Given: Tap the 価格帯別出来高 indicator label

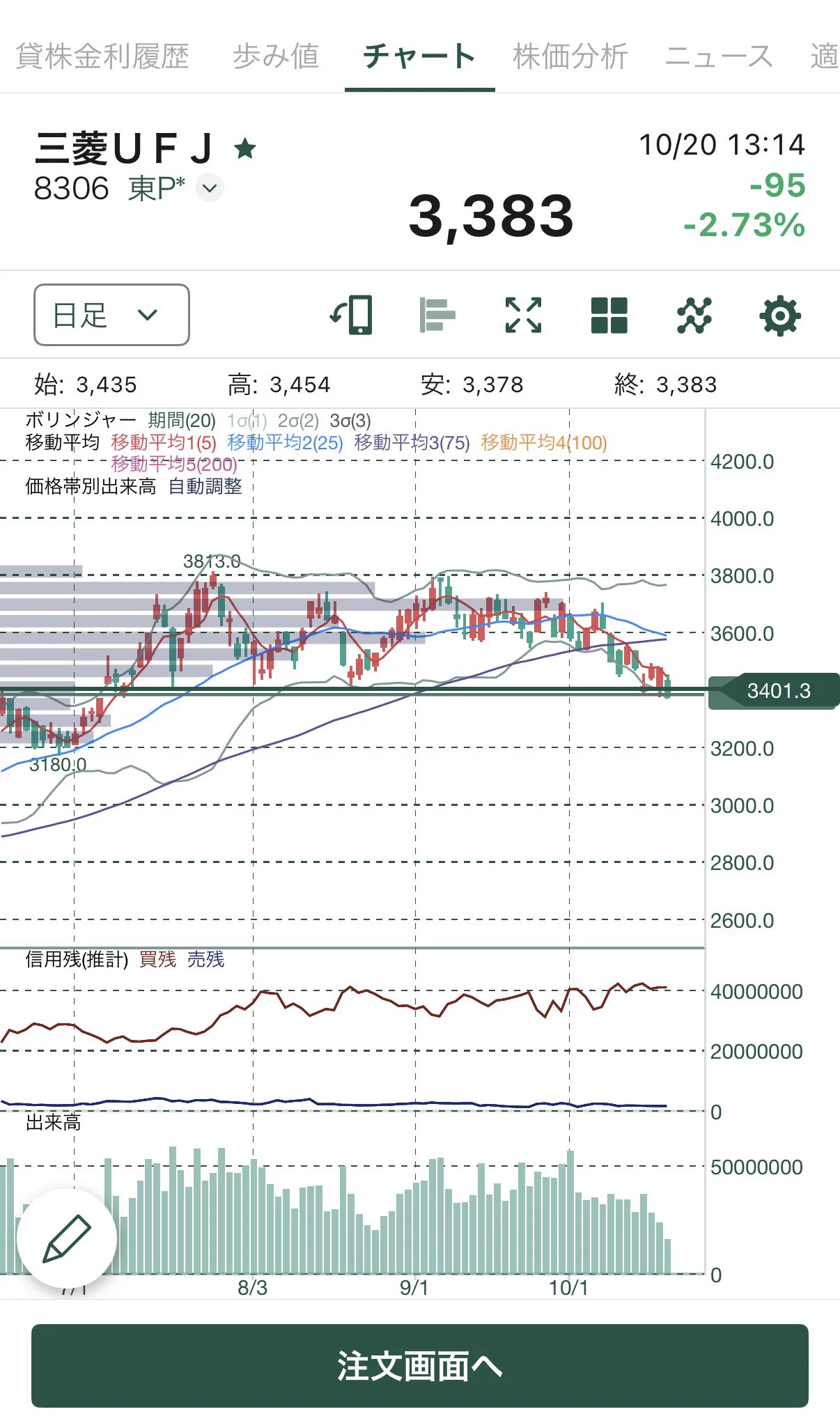Looking at the screenshot, I should [91, 486].
